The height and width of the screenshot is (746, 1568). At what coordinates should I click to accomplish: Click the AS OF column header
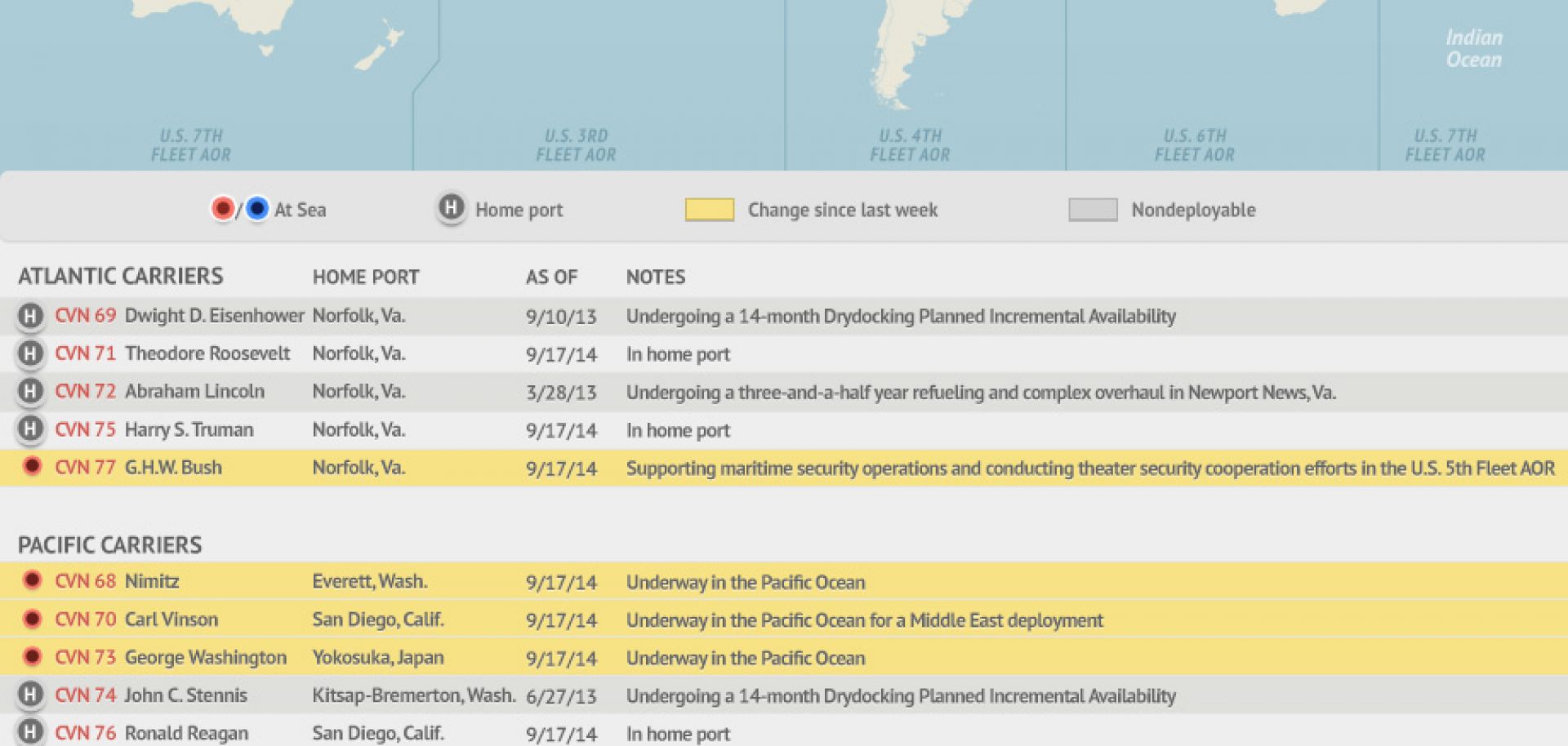(551, 278)
